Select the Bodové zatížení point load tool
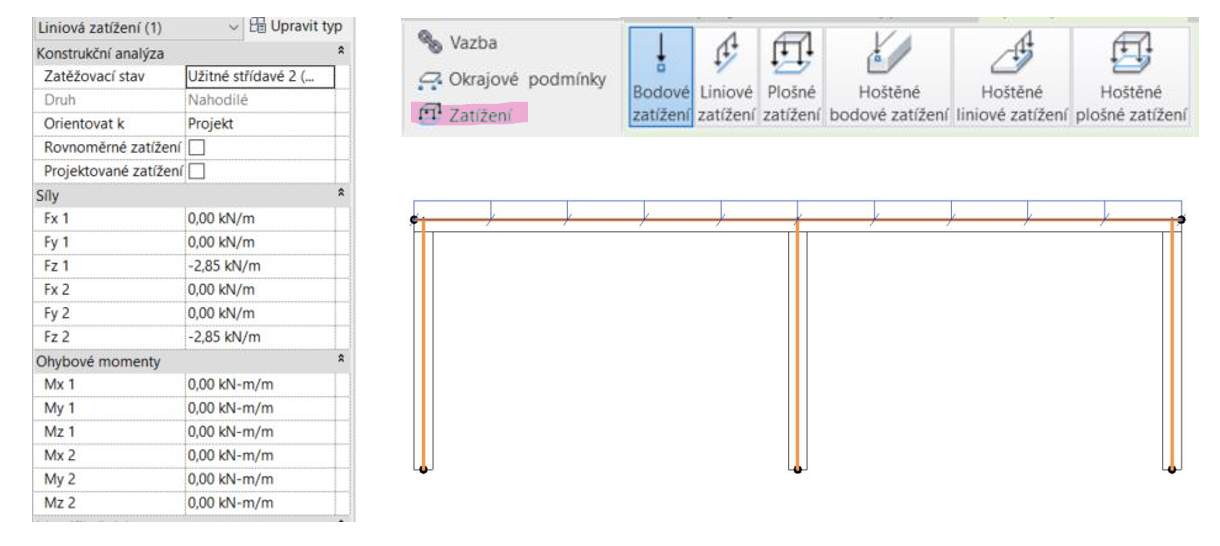 661,78
